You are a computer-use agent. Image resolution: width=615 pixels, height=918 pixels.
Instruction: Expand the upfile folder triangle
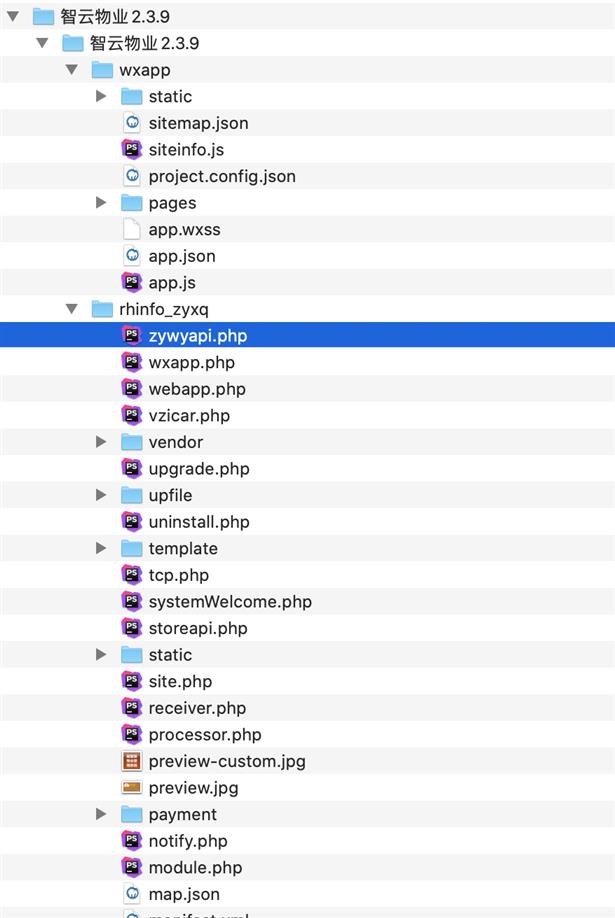[x=101, y=495]
